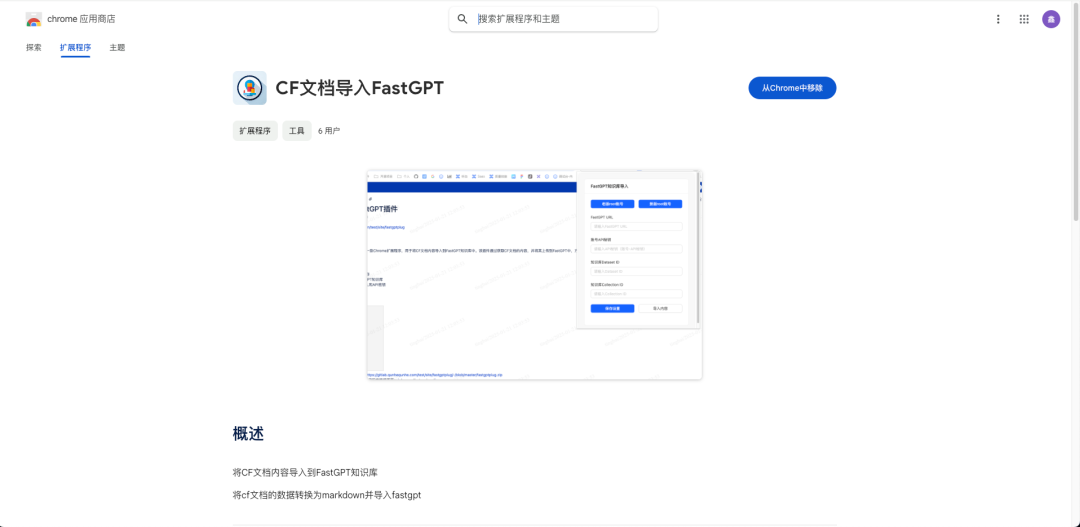Click the CF文档导入FastGPT title text
This screenshot has width=1080, height=527.
pyautogui.click(x=360, y=88)
